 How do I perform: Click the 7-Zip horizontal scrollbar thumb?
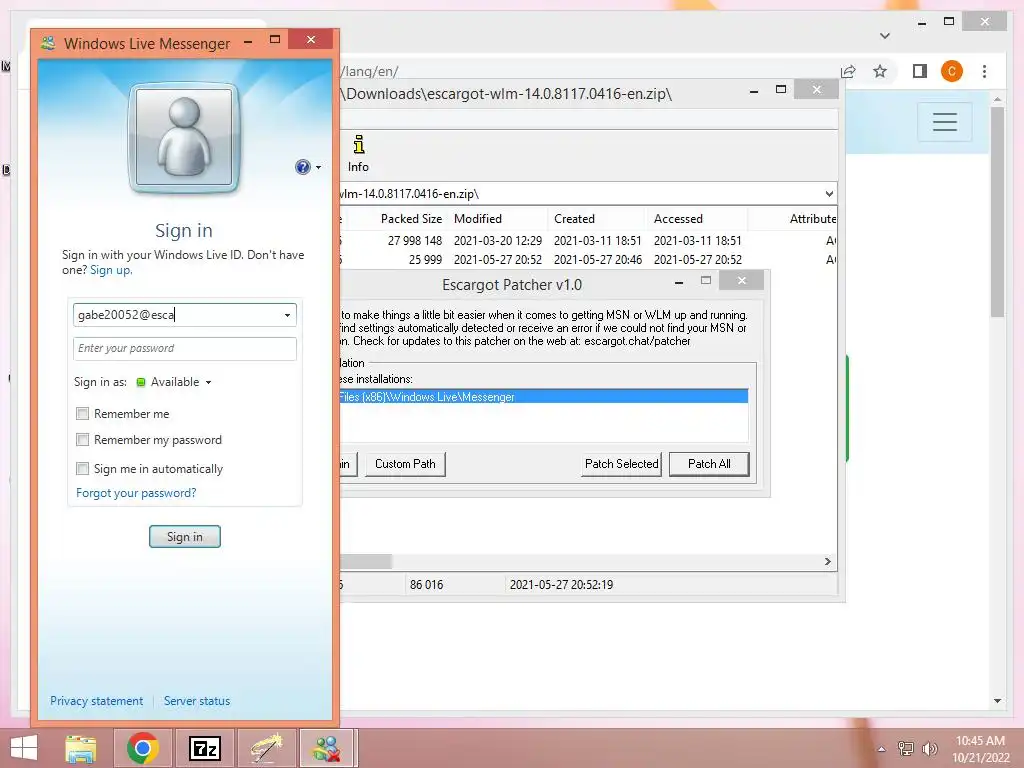366,562
